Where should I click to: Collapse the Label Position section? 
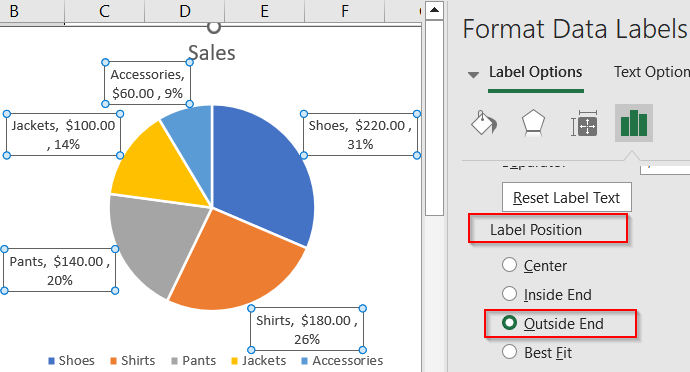(536, 229)
